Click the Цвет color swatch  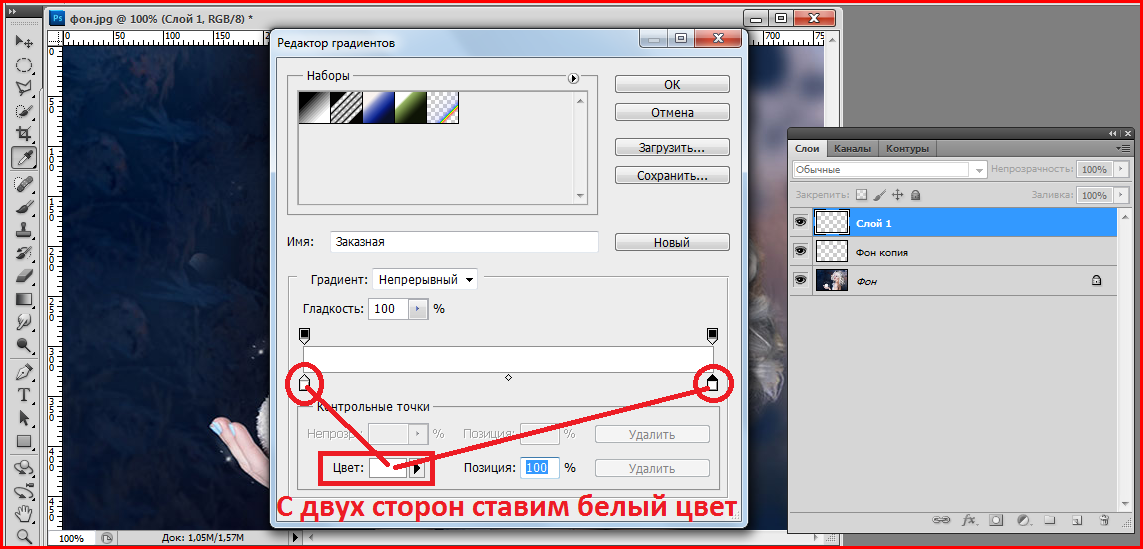pos(389,468)
